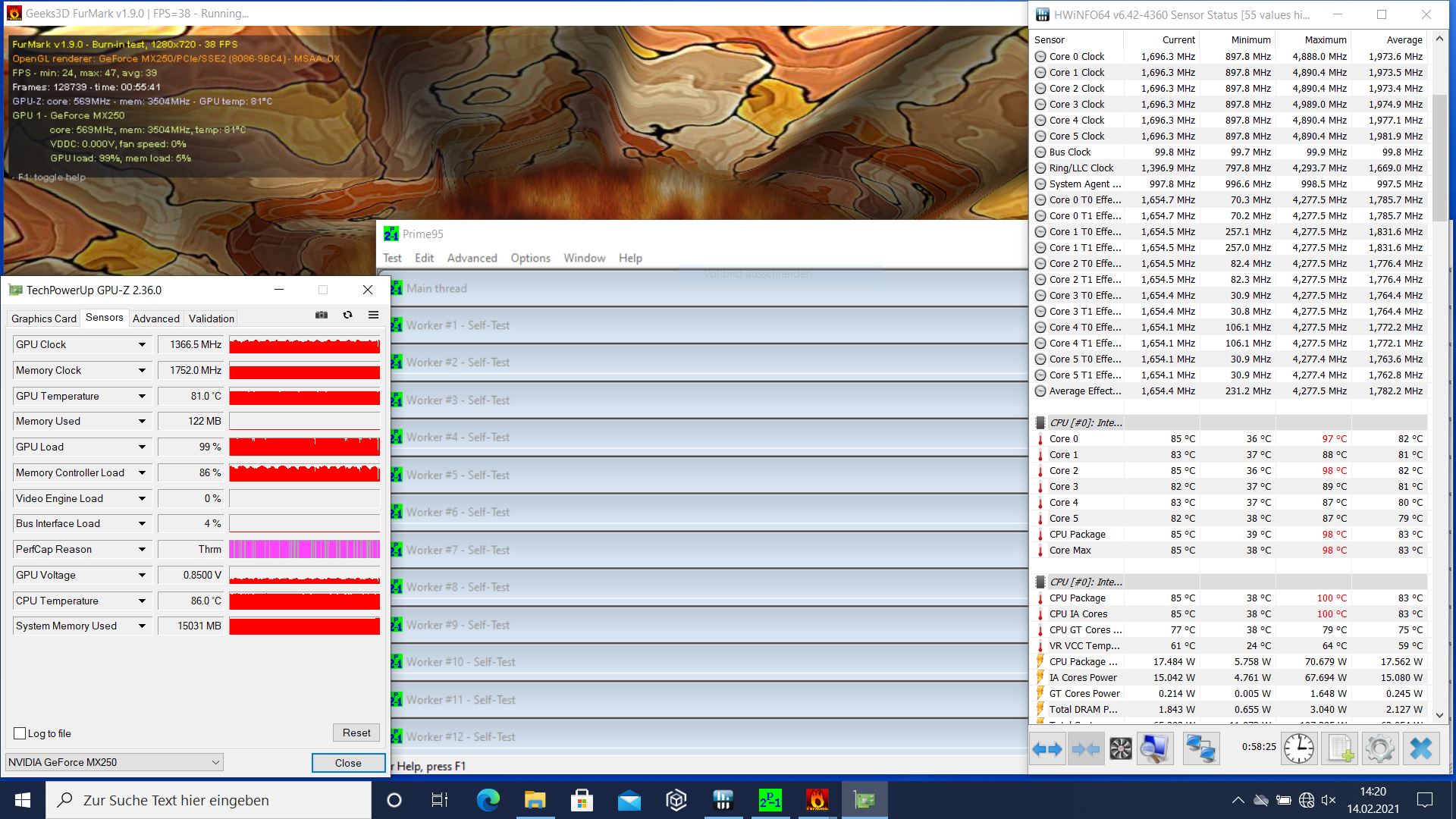Open Prime95 Test menu

tap(392, 258)
